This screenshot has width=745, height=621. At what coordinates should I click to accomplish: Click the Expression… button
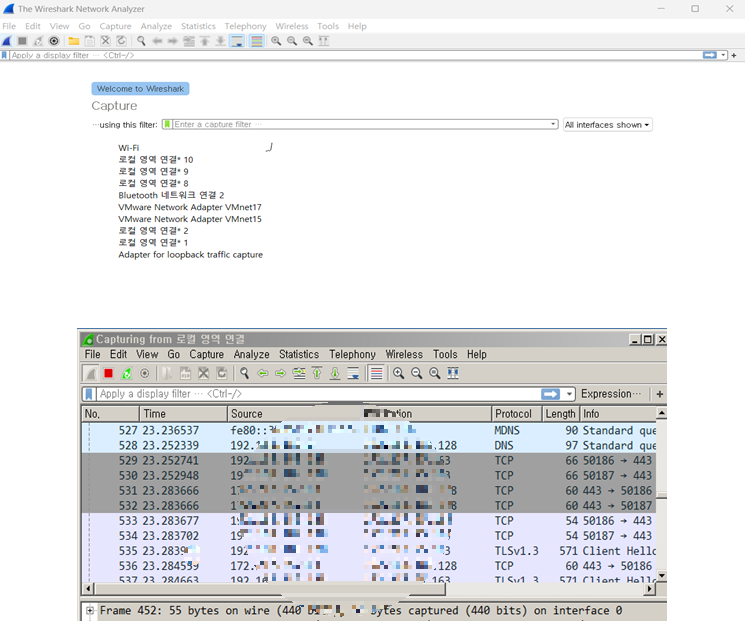pos(611,394)
